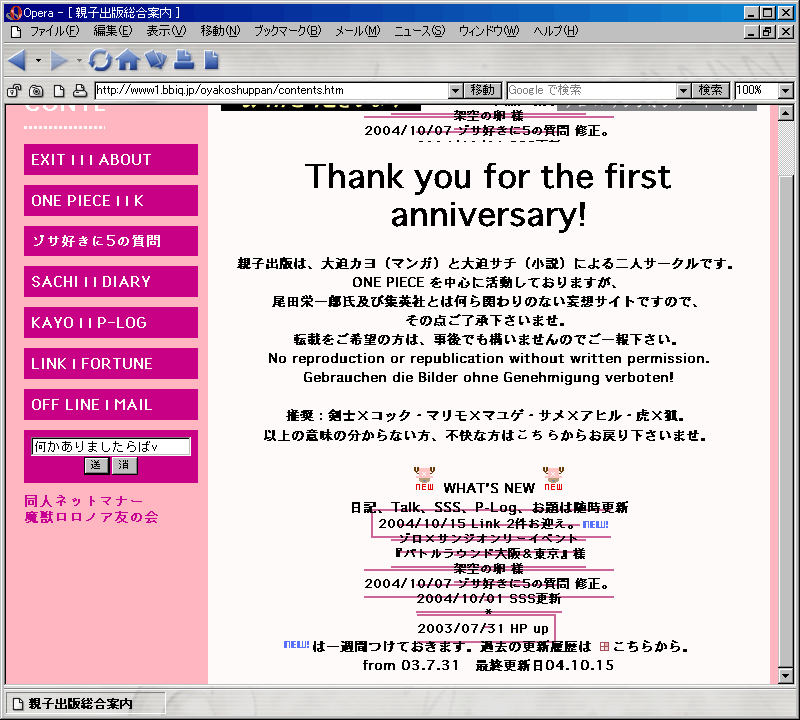Click the padlock security icon beside the address bar
800x720 pixels.
[x=14, y=91]
